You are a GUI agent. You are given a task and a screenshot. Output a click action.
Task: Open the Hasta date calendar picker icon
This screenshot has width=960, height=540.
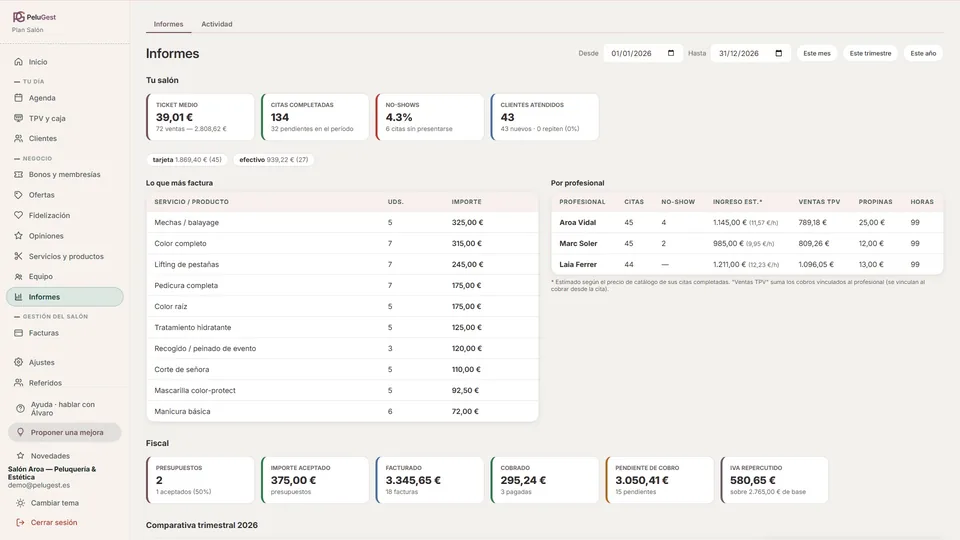[779, 53]
